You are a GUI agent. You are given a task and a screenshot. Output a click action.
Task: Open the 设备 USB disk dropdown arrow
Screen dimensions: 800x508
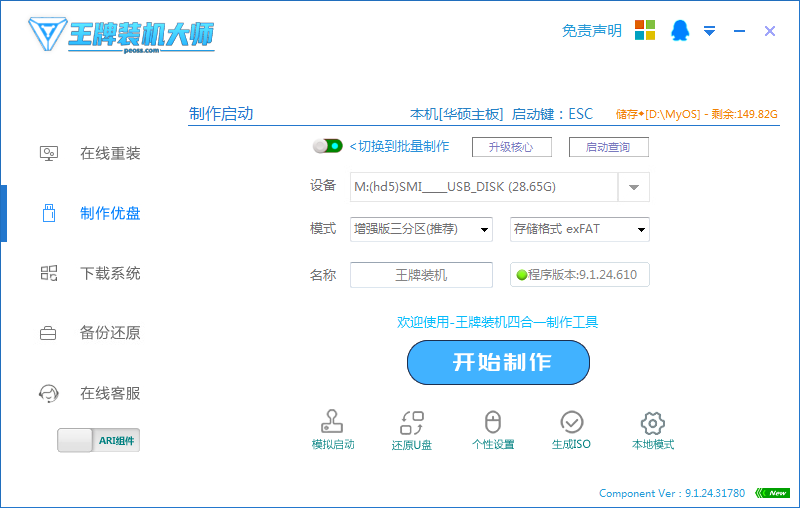pos(634,187)
